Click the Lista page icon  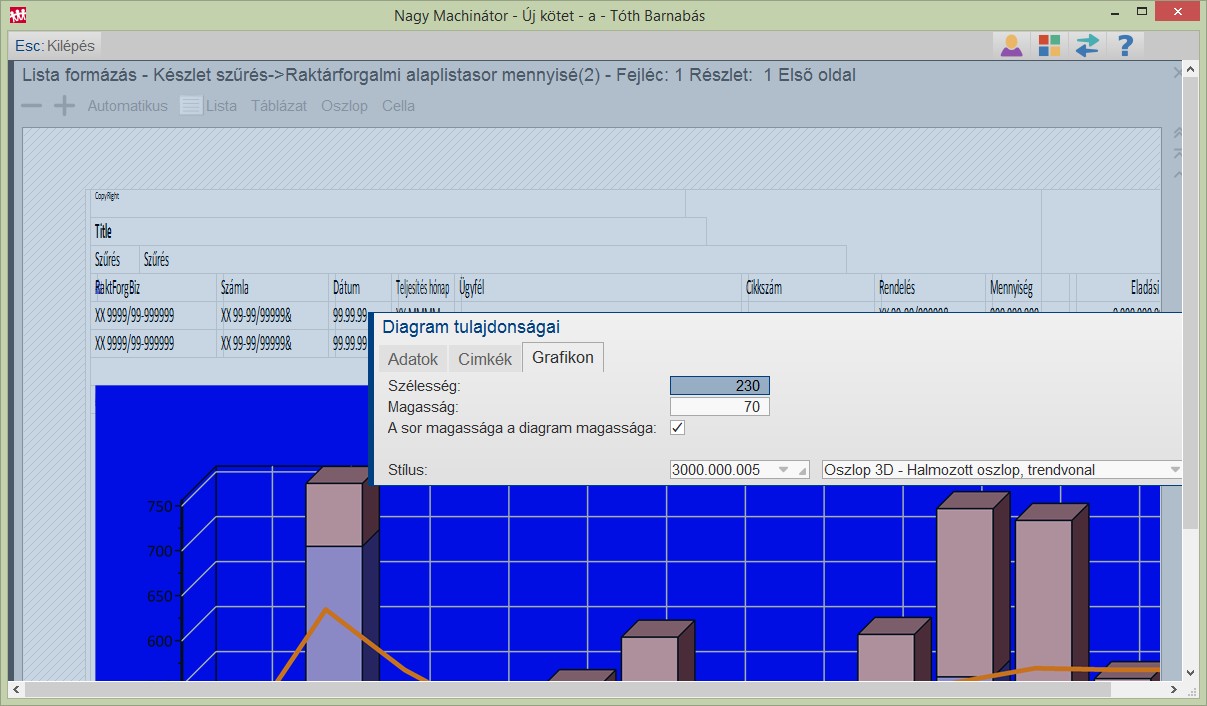pyautogui.click(x=191, y=106)
